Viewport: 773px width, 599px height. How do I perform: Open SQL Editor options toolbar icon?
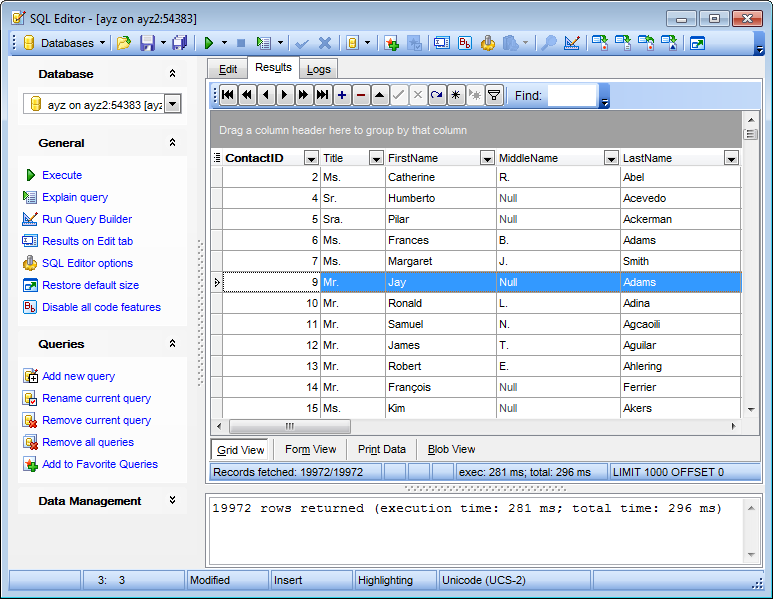pos(488,43)
